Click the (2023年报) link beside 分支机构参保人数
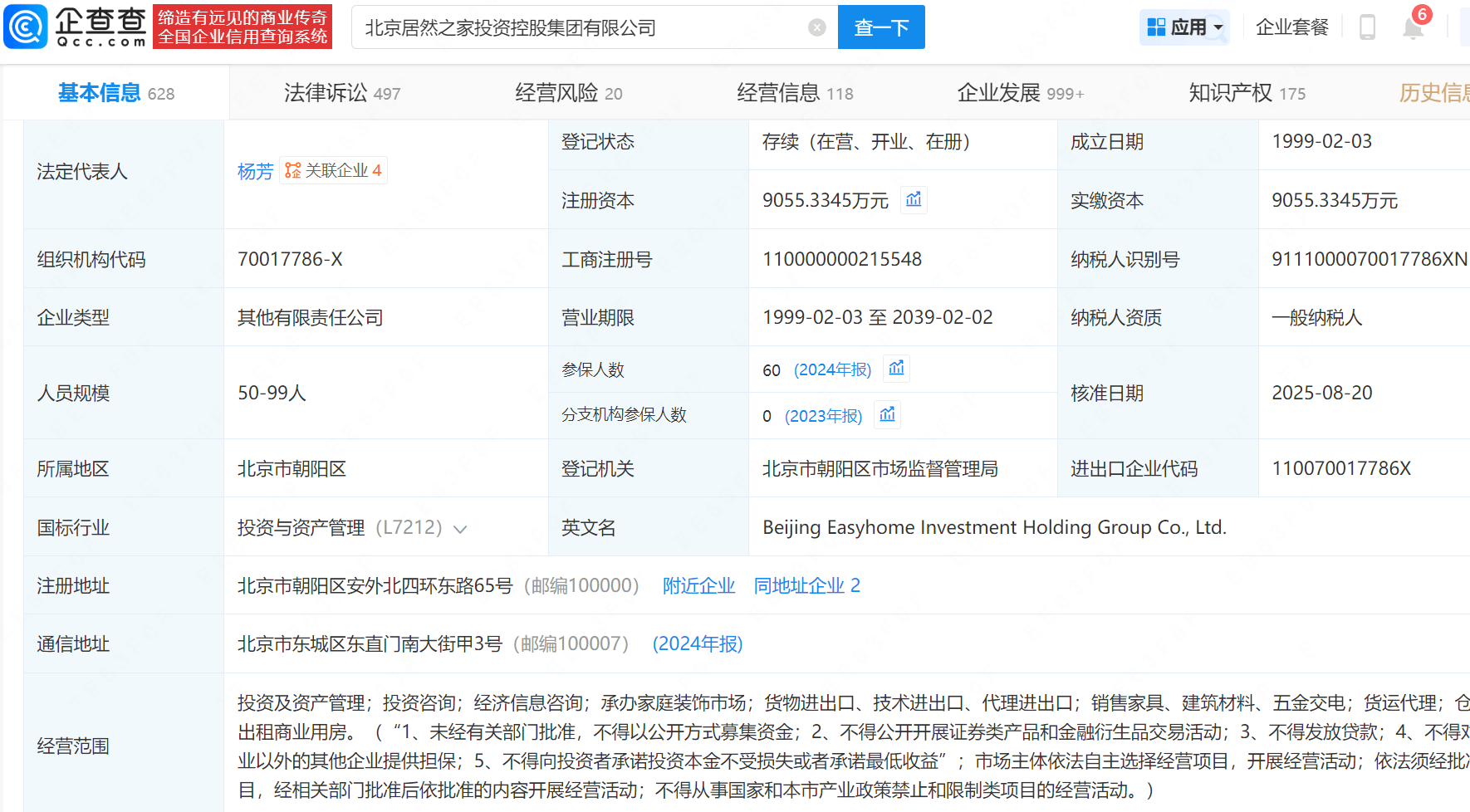 823,416
